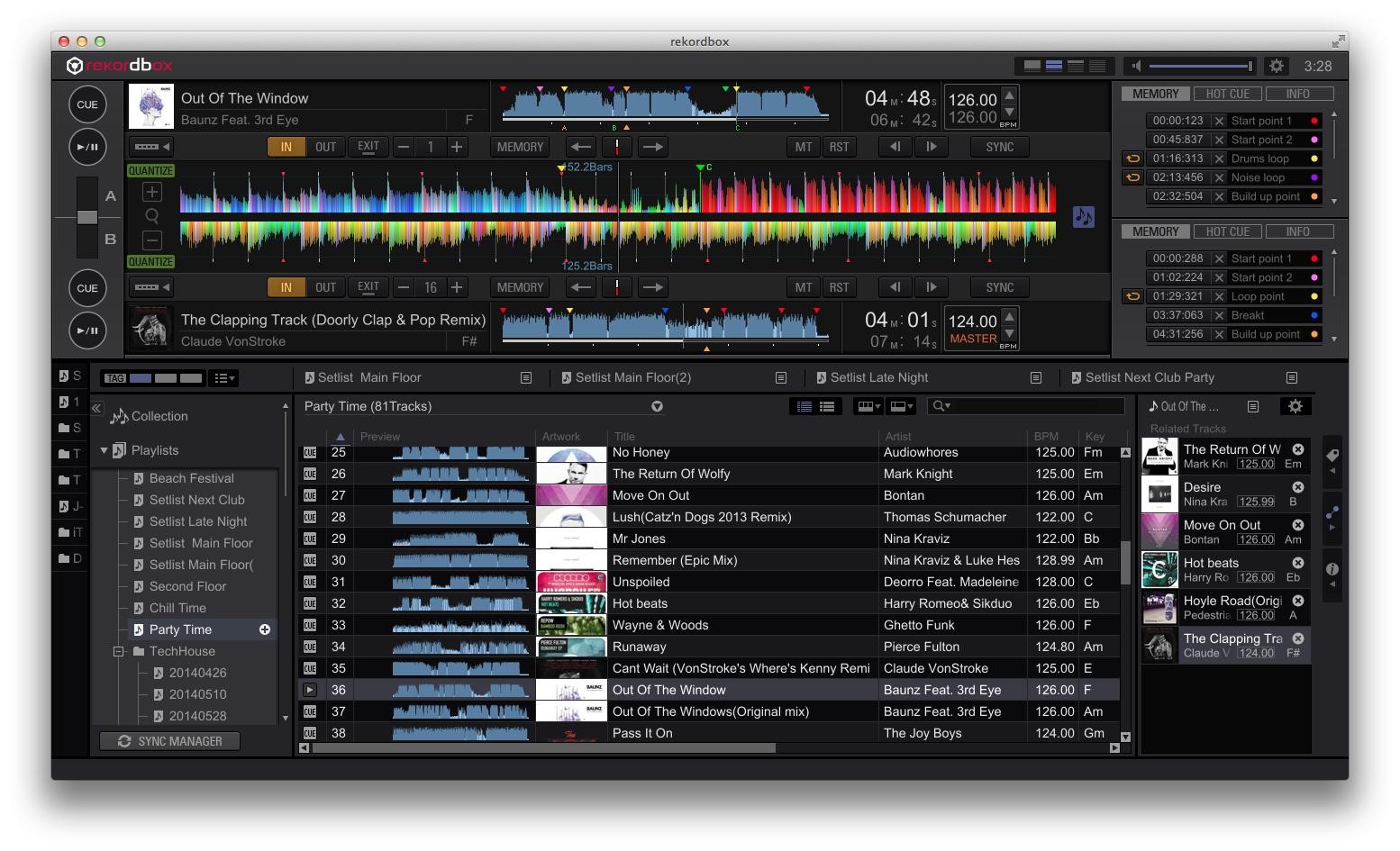Click the speaker volume icon in the top bar
Screen dimensions: 1400x851
pos(1137,66)
